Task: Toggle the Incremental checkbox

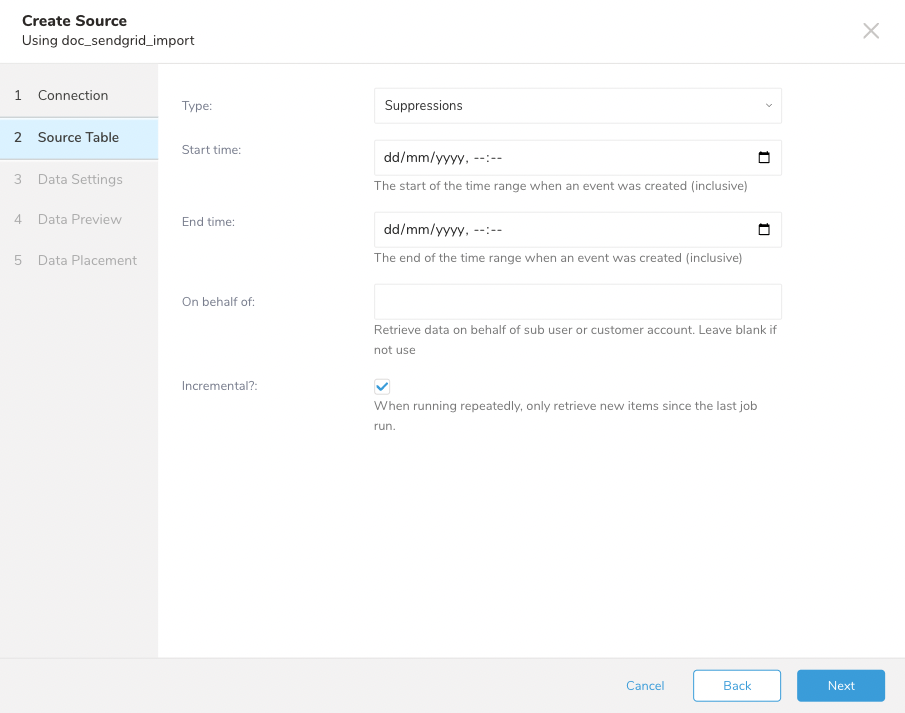Action: tap(382, 387)
